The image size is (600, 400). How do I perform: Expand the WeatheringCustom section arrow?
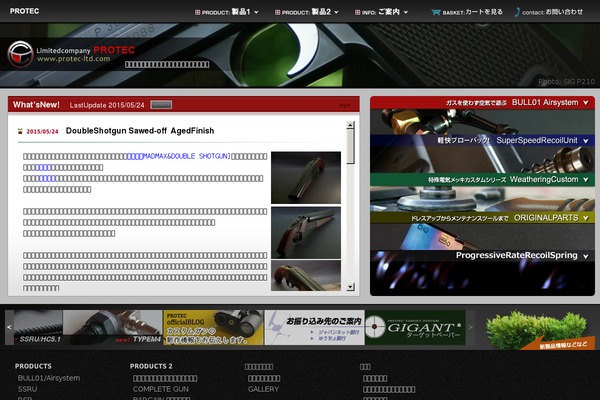586,180
